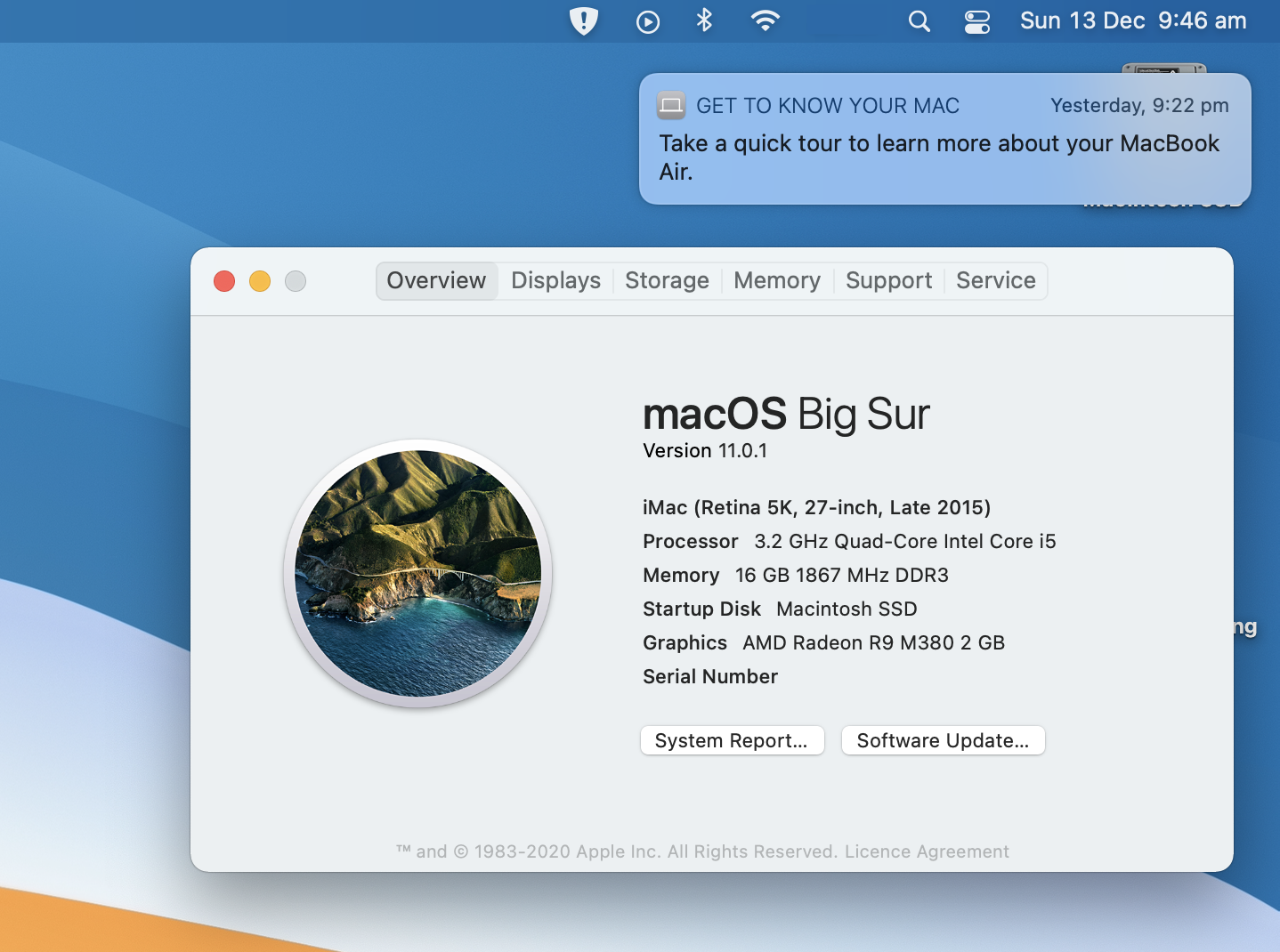The image size is (1280, 952).
Task: Click the Macintosh SSD startup disk value
Action: [847, 609]
